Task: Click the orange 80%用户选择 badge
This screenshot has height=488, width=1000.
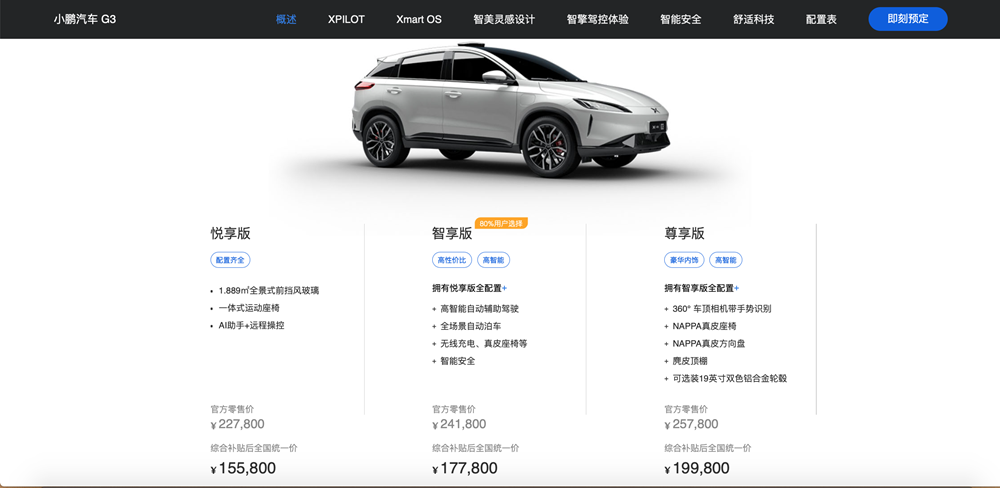Action: 501,223
